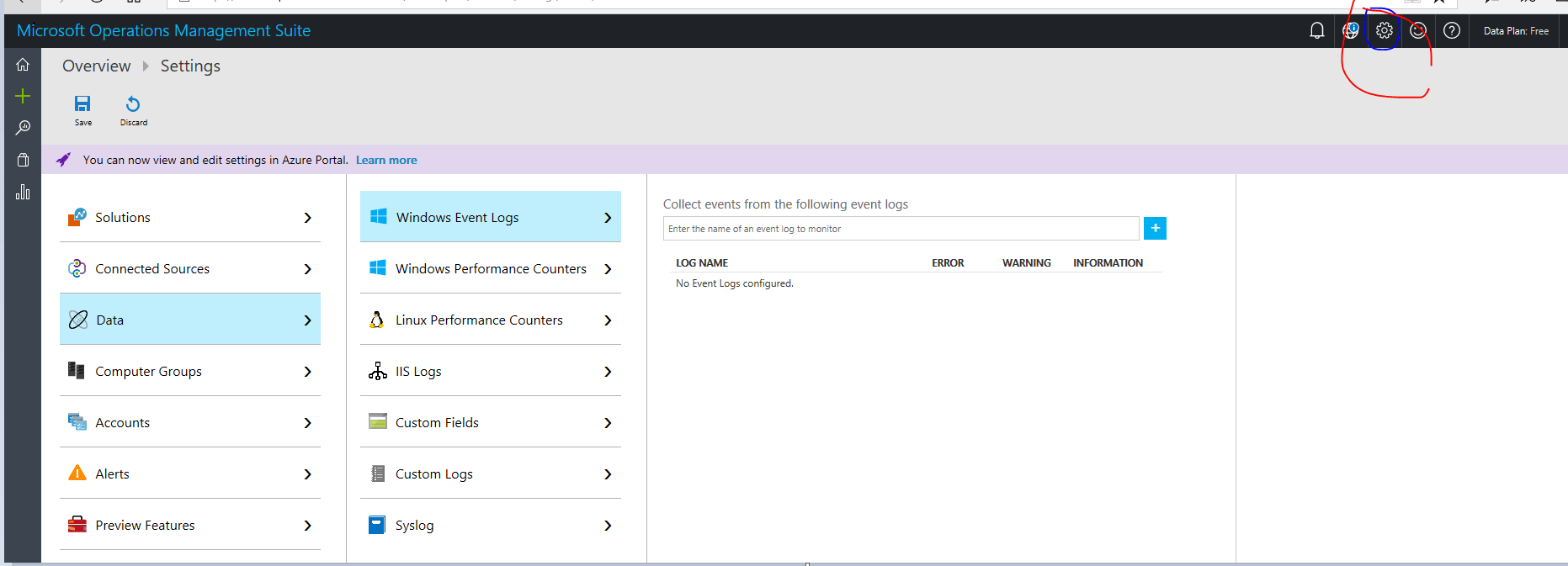Go to the Overview breadcrumb

click(97, 66)
